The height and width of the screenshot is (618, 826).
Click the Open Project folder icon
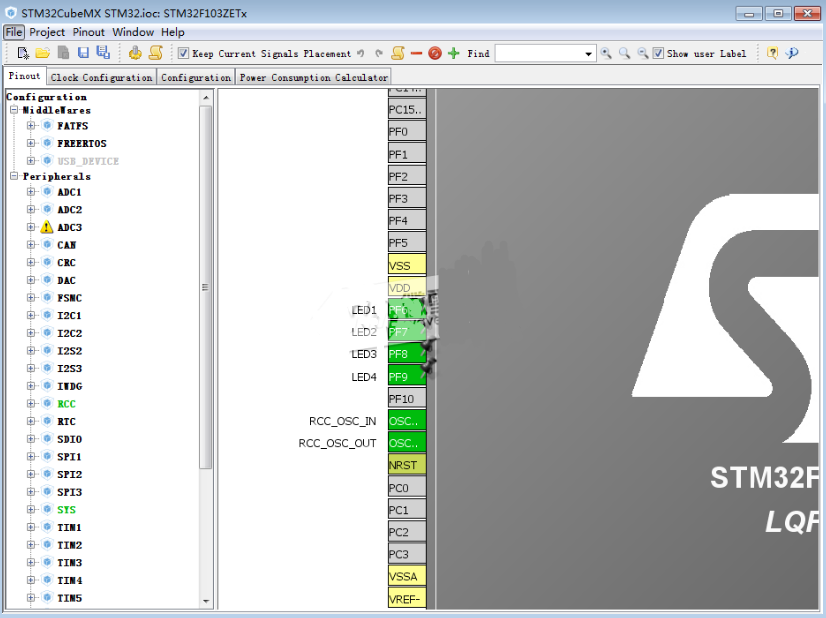pos(43,53)
